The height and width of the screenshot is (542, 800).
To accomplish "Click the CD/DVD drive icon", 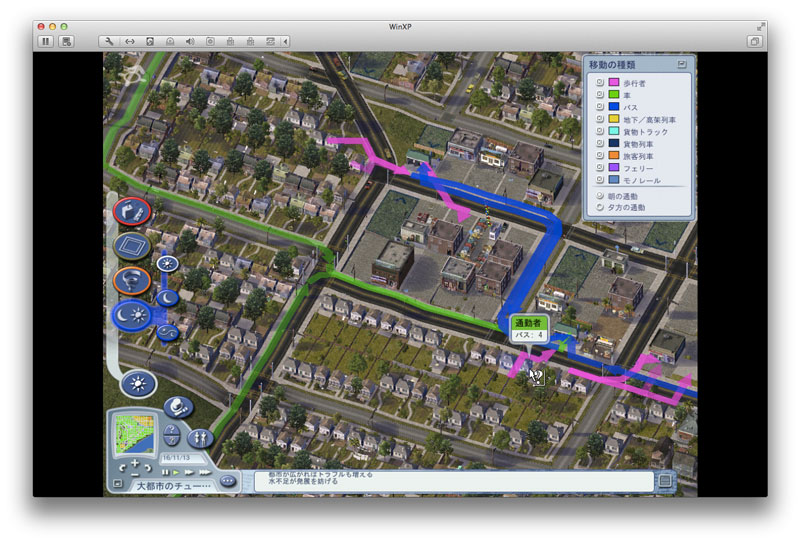I will click(170, 41).
